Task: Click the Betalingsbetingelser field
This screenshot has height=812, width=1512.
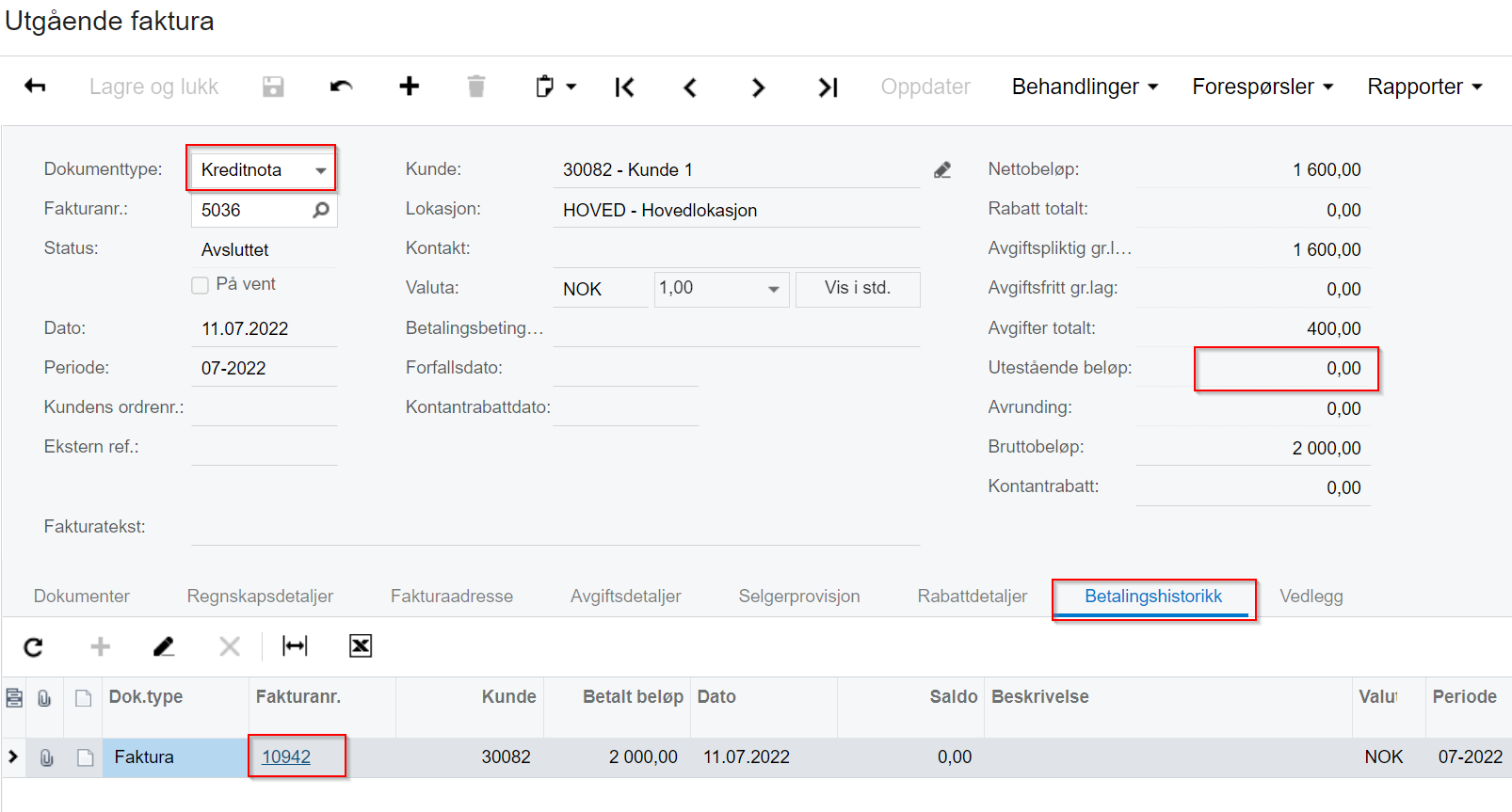Action: (736, 328)
